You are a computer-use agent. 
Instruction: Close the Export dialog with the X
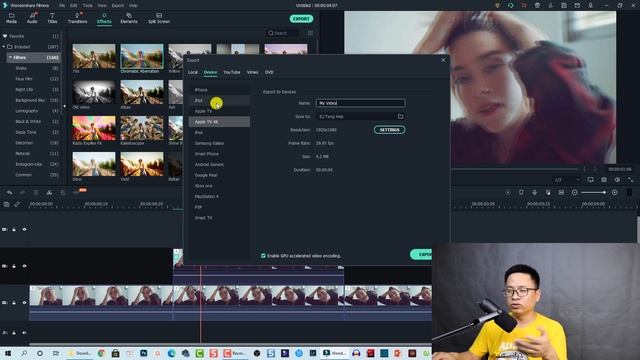pos(443,60)
